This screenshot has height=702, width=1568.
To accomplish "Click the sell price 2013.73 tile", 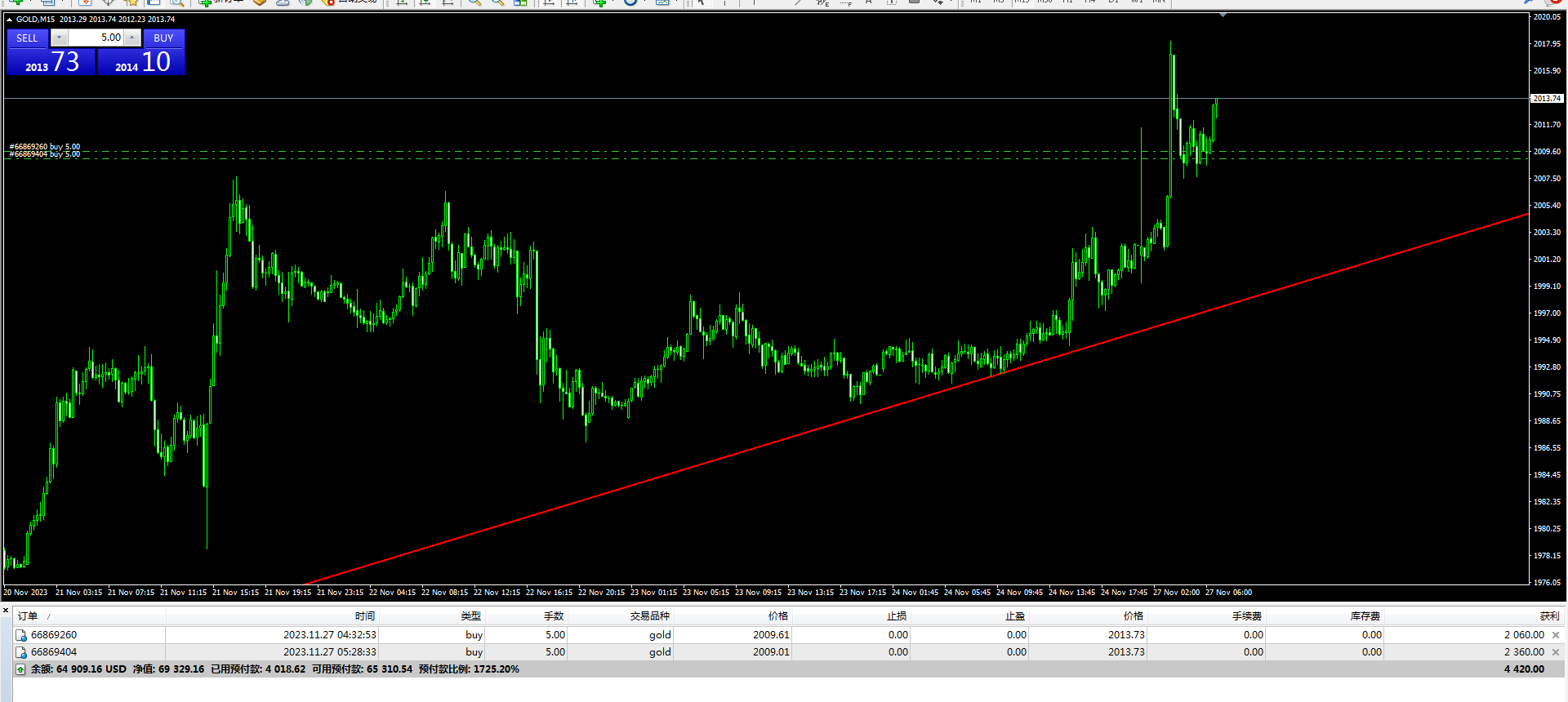I will point(51,62).
